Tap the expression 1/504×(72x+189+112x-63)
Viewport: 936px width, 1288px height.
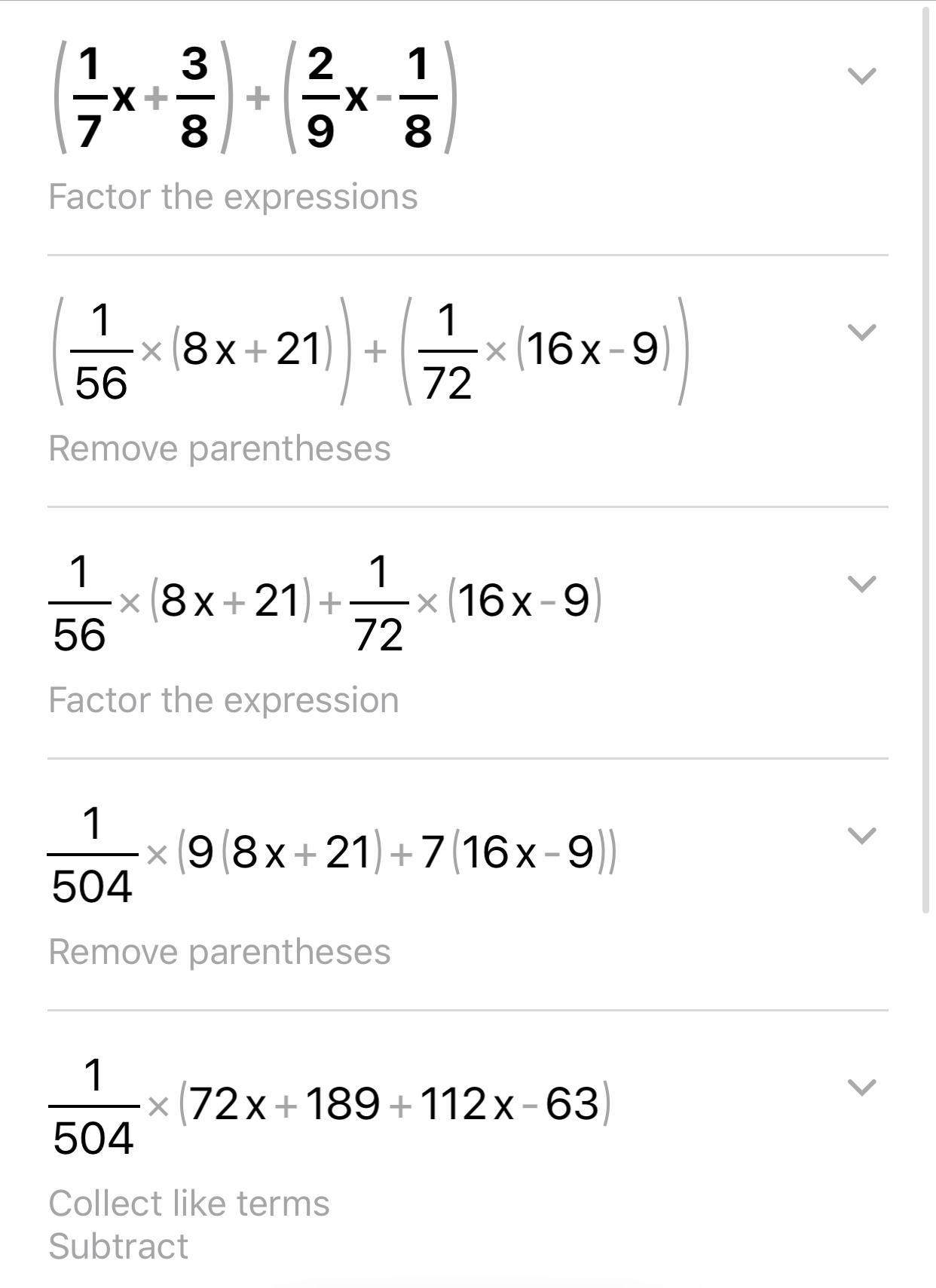(330, 1106)
